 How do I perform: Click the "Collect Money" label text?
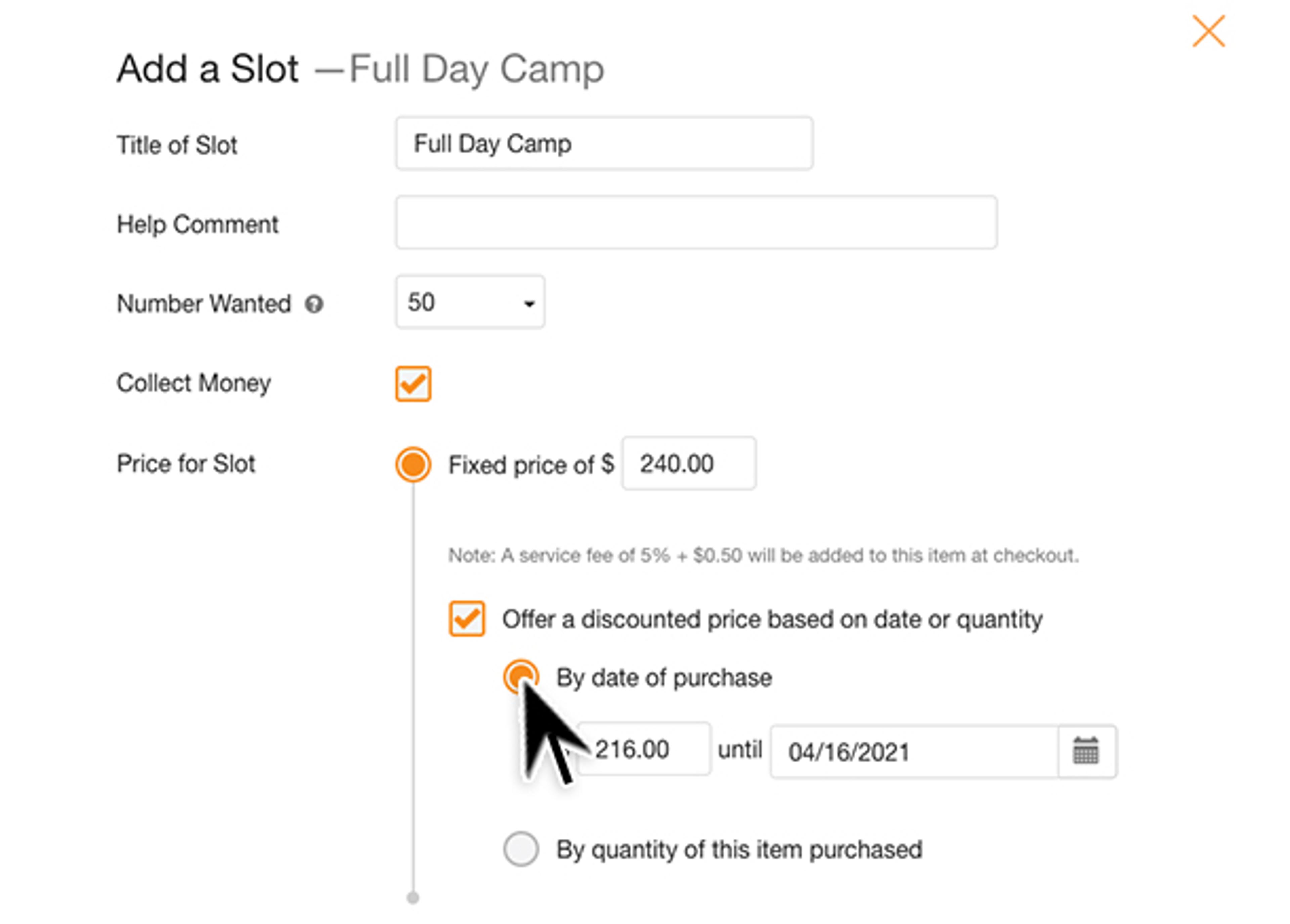[x=193, y=383]
